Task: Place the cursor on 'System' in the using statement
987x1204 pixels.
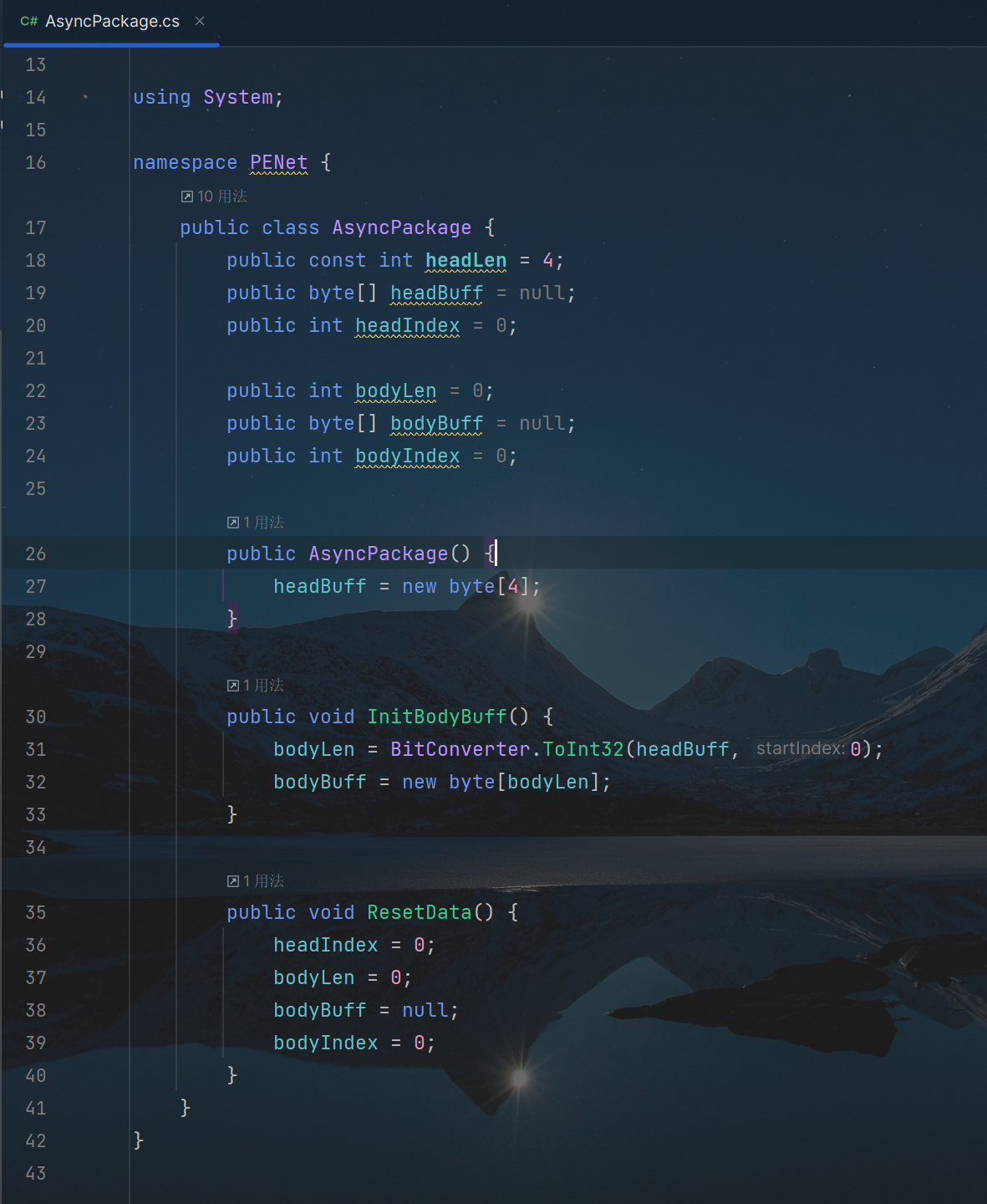Action: 238,98
